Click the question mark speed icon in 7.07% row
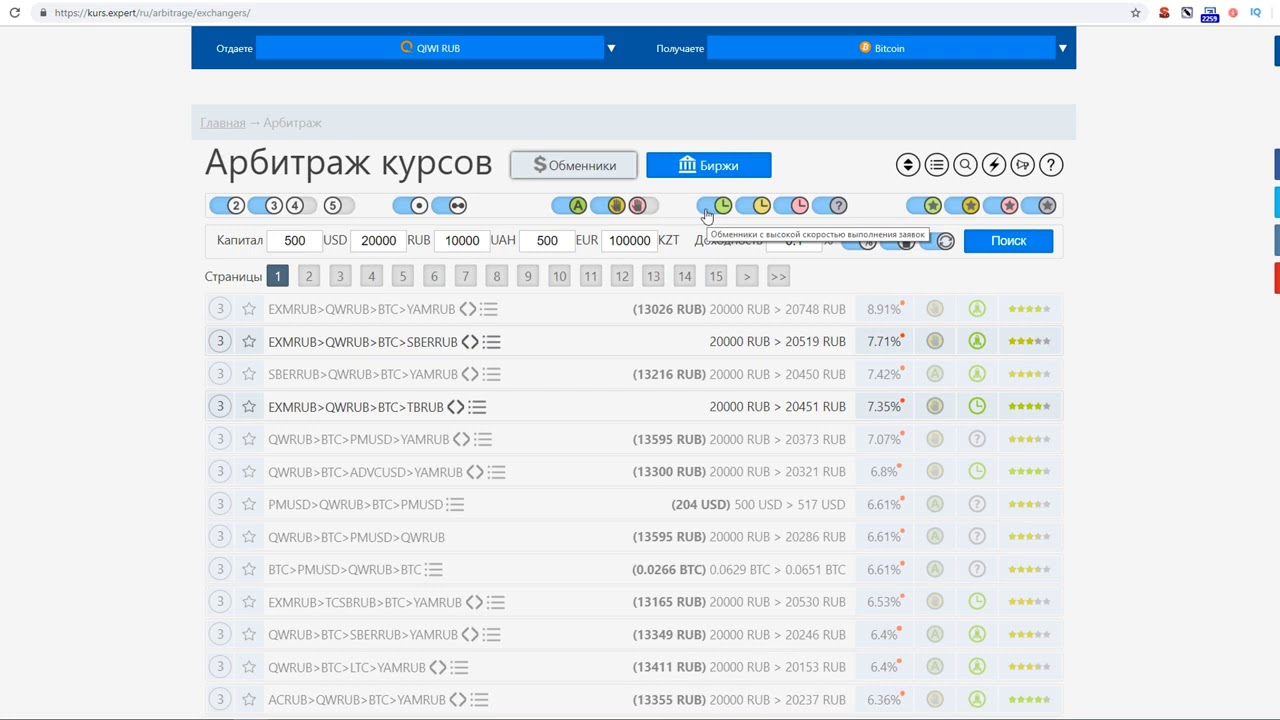The image size is (1280, 720). [977, 439]
